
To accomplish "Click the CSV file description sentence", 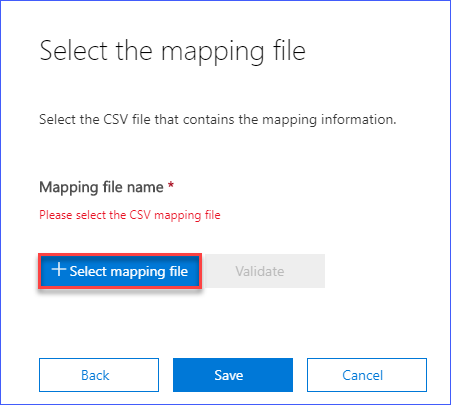I will 218,120.
